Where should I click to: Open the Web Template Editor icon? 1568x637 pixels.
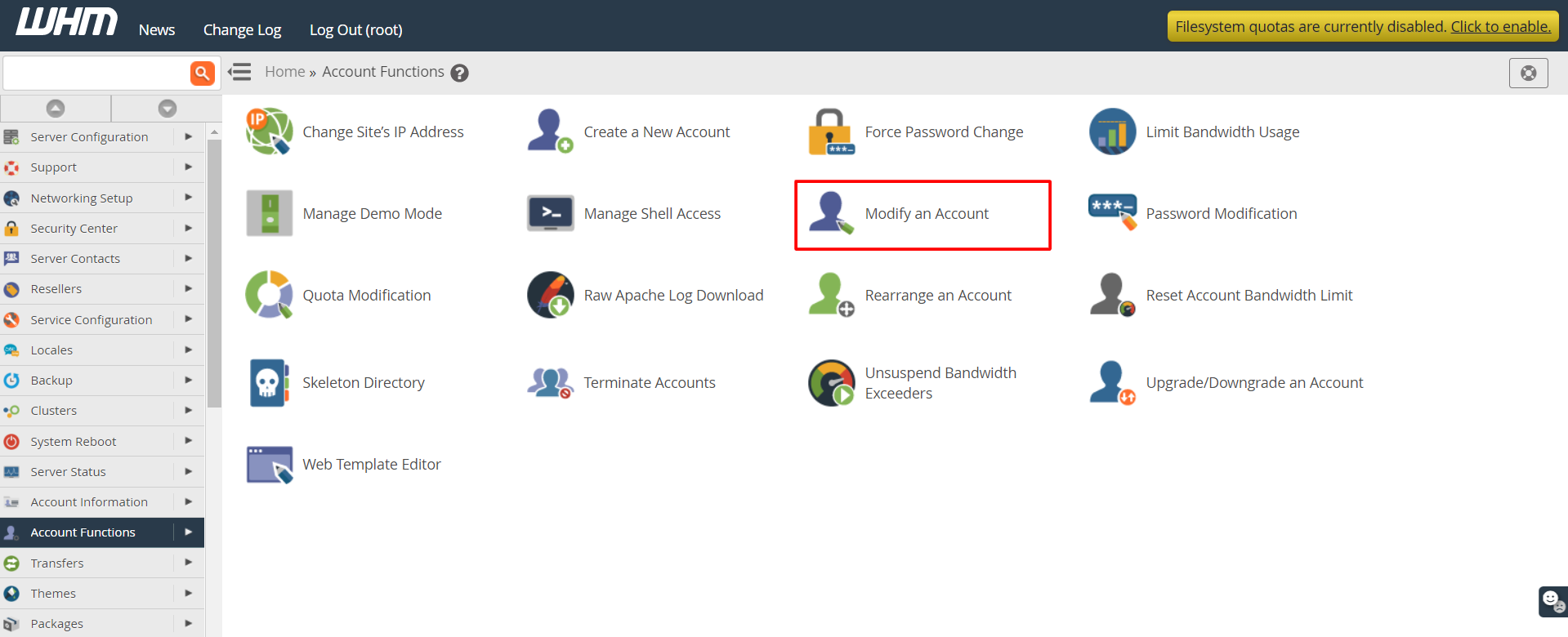pyautogui.click(x=269, y=464)
